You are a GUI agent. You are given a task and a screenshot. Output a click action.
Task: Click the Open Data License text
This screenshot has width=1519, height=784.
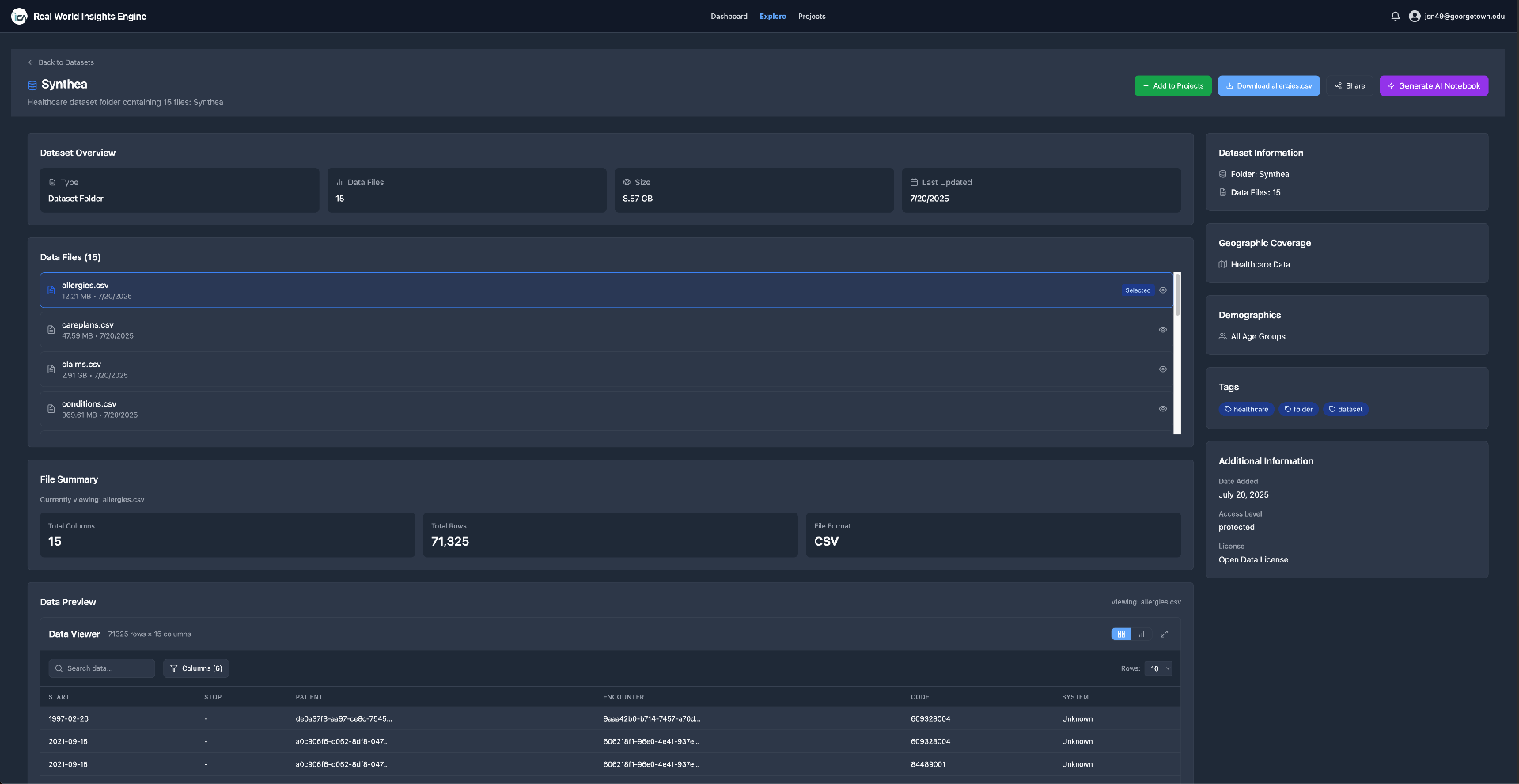(x=1253, y=560)
